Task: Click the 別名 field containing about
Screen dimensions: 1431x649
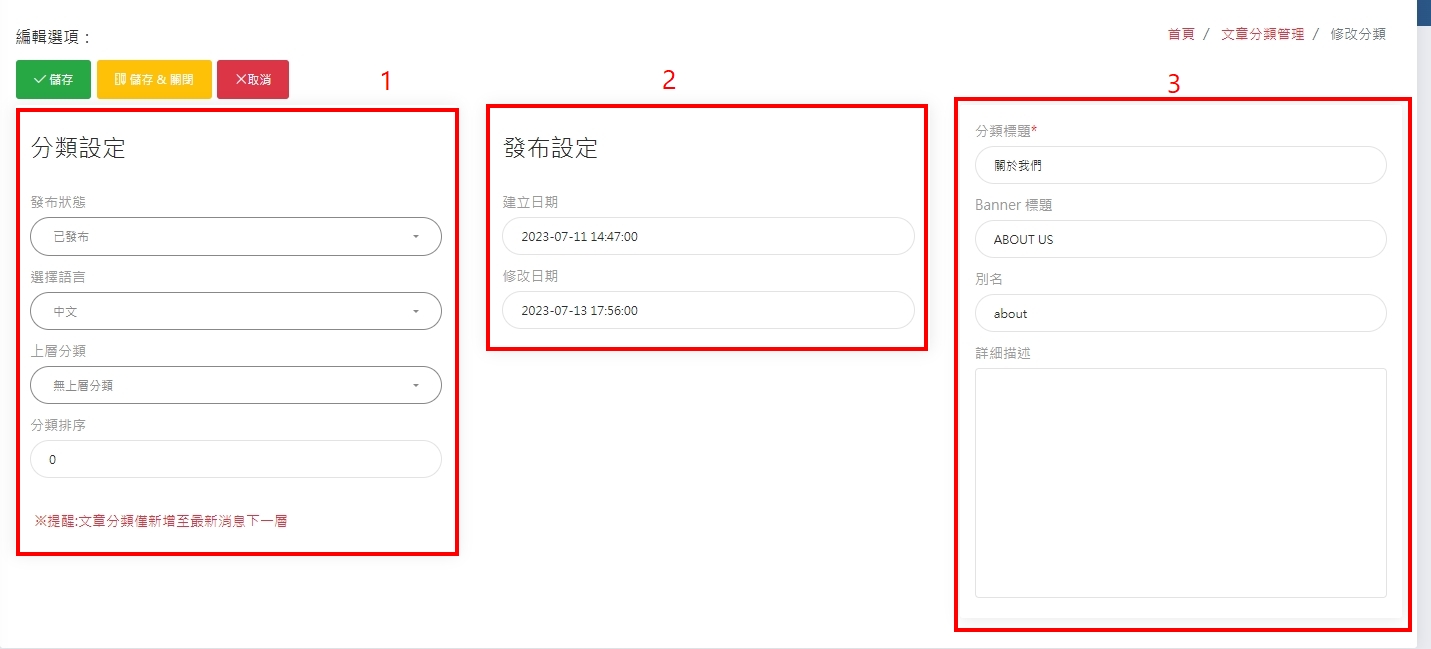Action: click(x=1180, y=313)
